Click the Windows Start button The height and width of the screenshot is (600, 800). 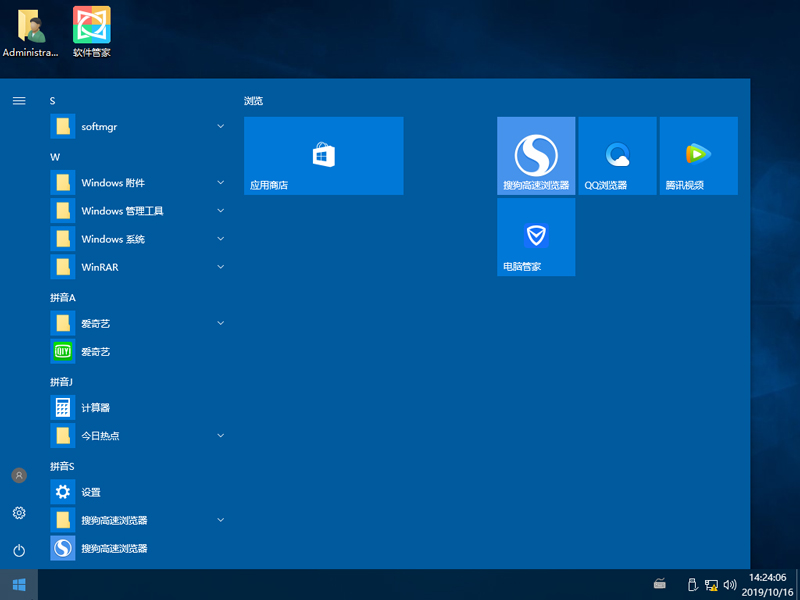[18, 584]
